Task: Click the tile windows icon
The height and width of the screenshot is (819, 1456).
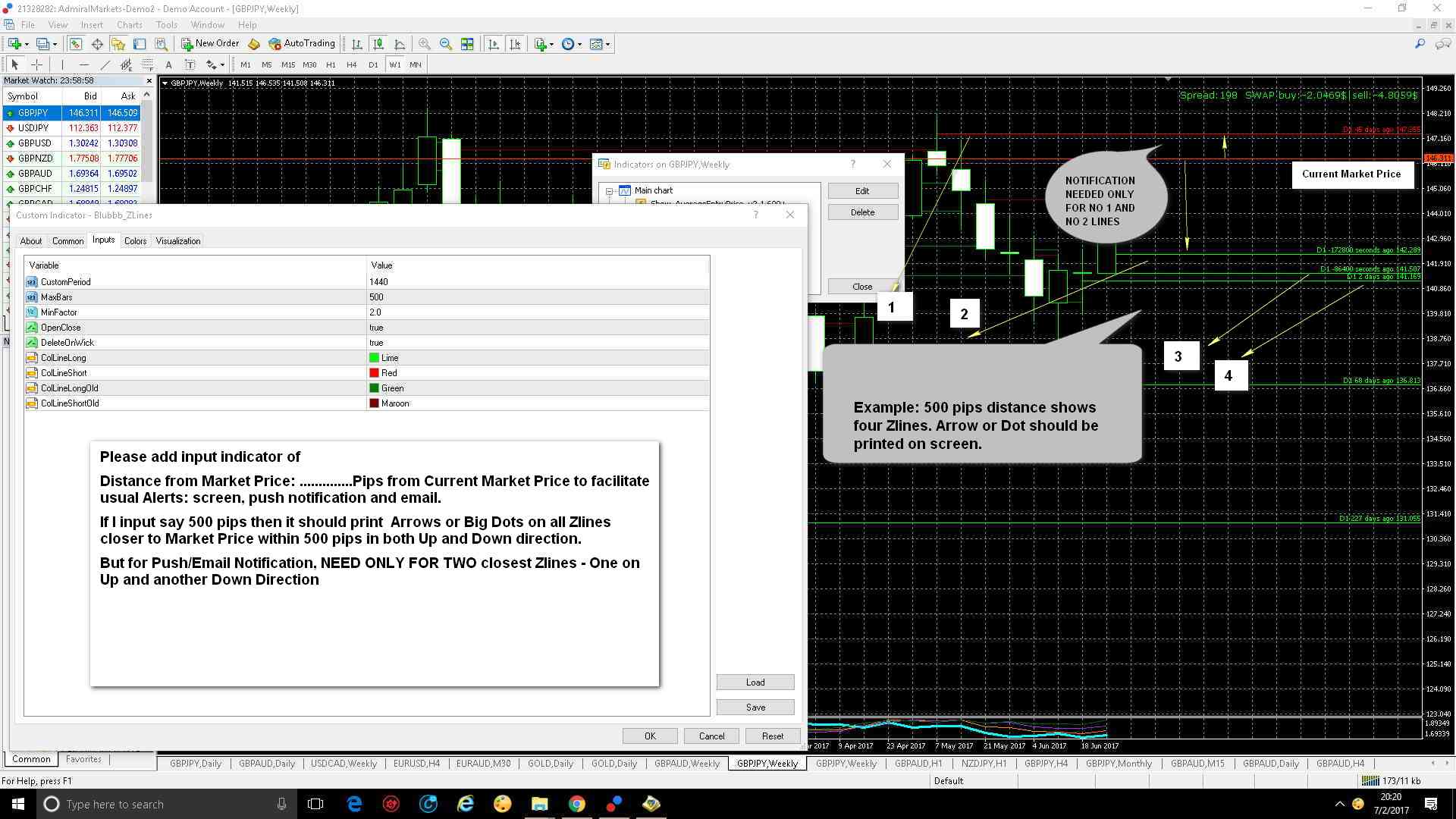Action: tap(467, 45)
